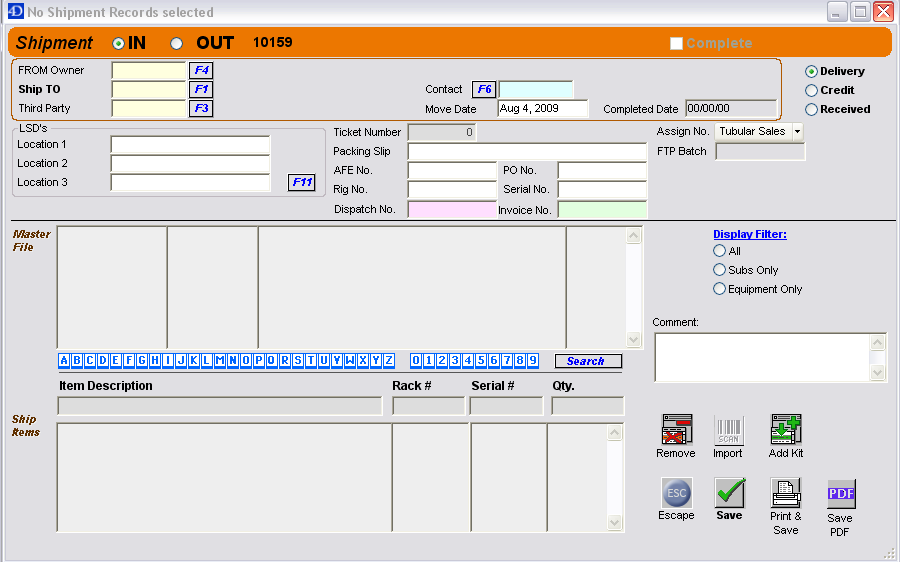Click the Display Filter link
This screenshot has width=900, height=562.
(749, 234)
